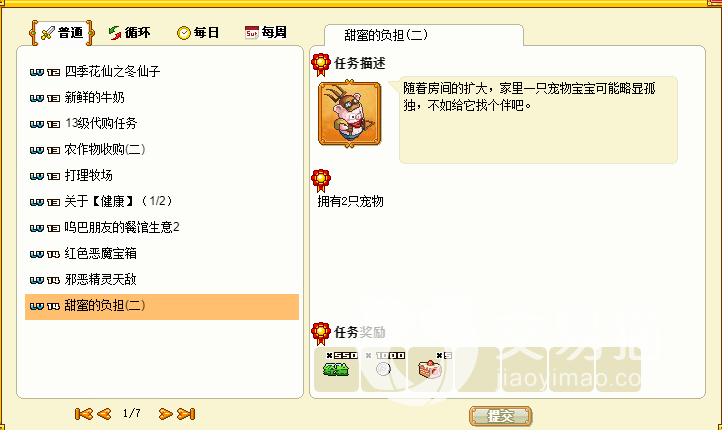This screenshot has width=722, height=430.
Task: Go to the first page of quests
Action: click(83, 414)
